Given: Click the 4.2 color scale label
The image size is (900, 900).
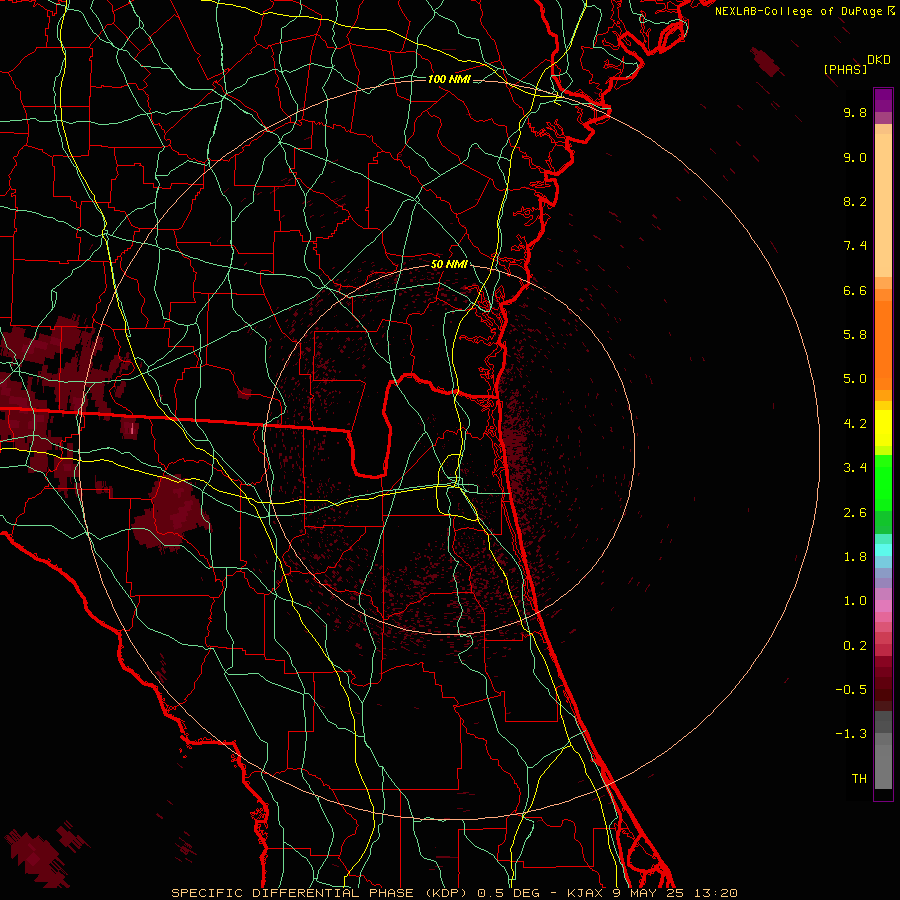Looking at the screenshot, I should coord(855,424).
